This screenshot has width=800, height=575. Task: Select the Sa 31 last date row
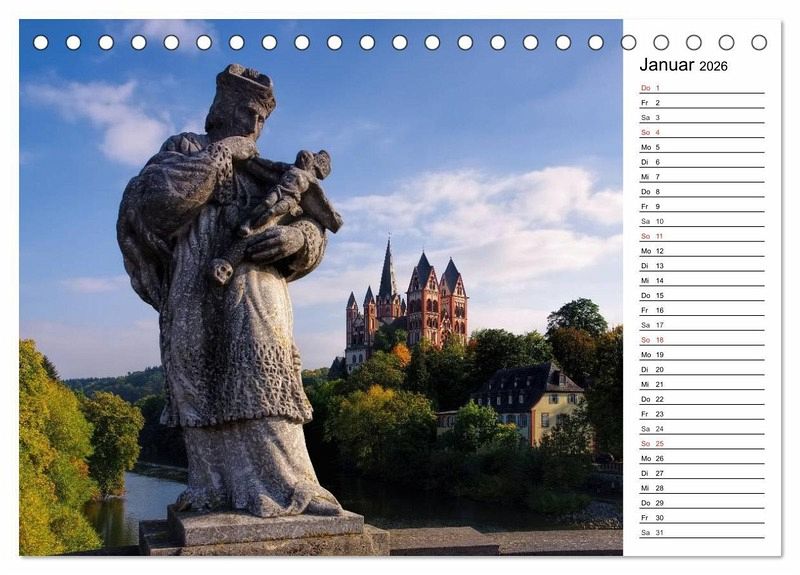(701, 532)
